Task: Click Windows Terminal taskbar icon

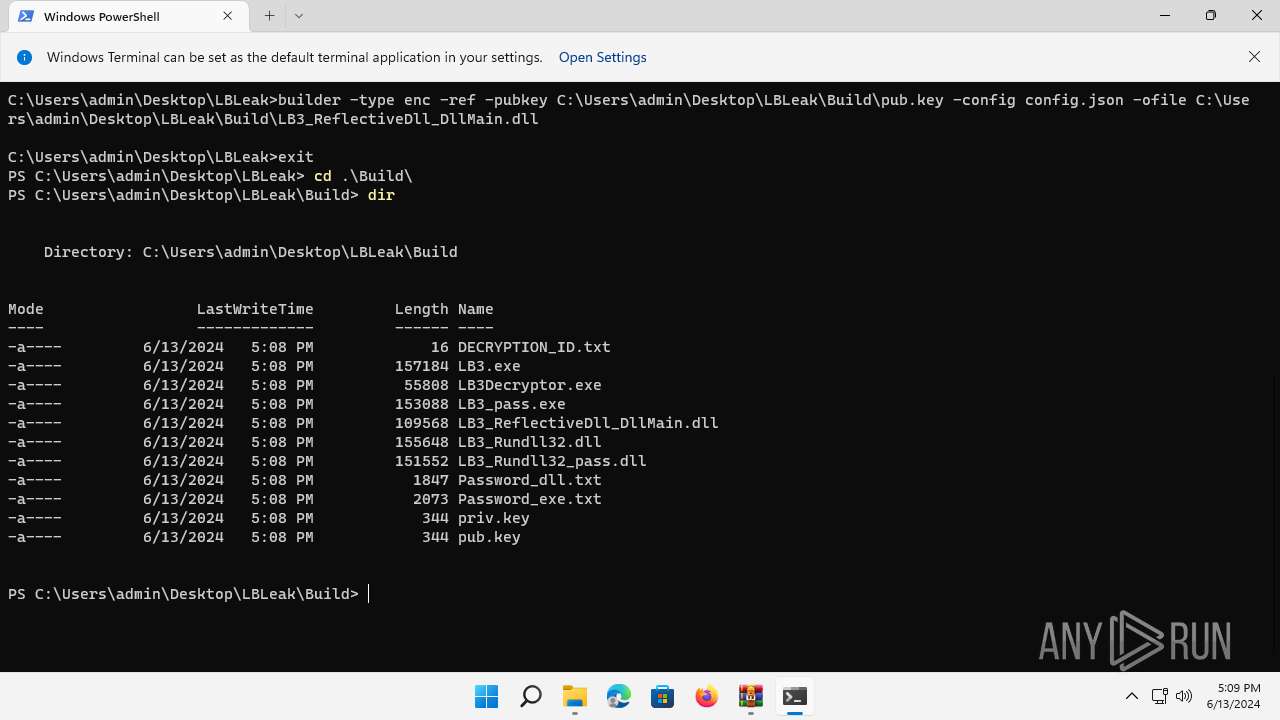Action: (794, 696)
